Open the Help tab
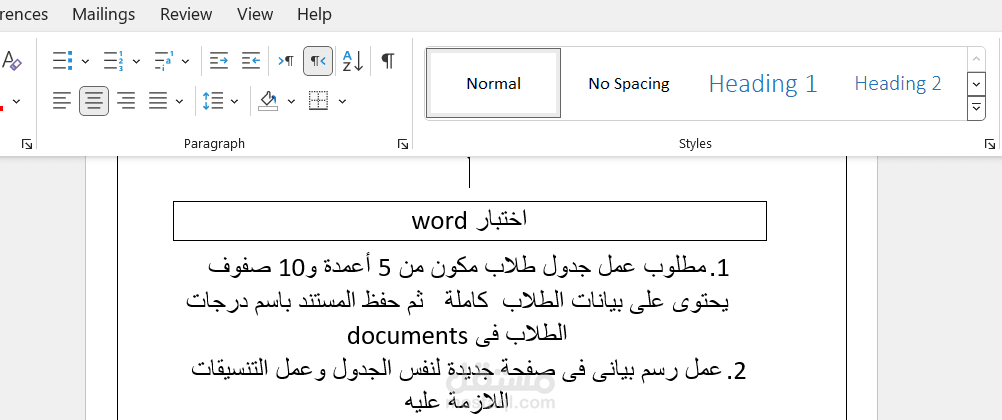The height and width of the screenshot is (420, 1002). (x=314, y=14)
